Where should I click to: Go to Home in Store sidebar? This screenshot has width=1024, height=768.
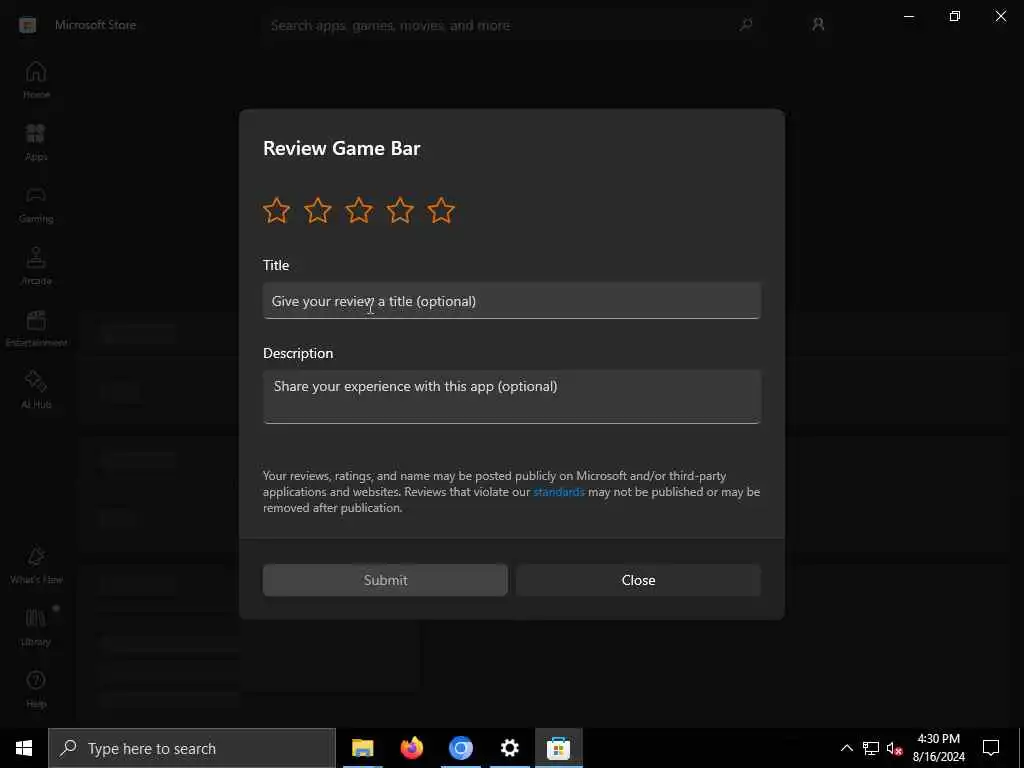pyautogui.click(x=36, y=80)
